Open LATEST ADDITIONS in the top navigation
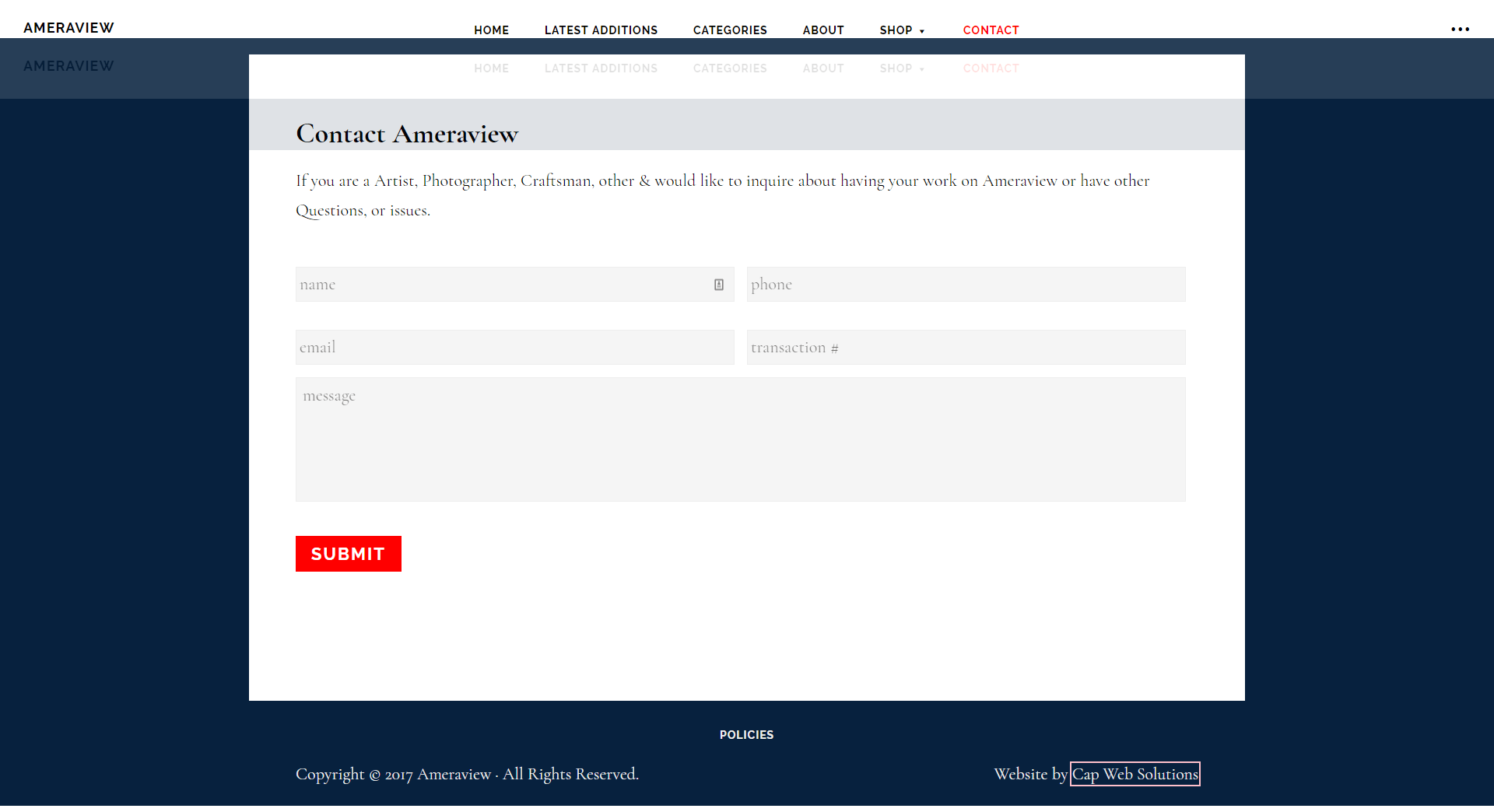The width and height of the screenshot is (1494, 812). 601,30
